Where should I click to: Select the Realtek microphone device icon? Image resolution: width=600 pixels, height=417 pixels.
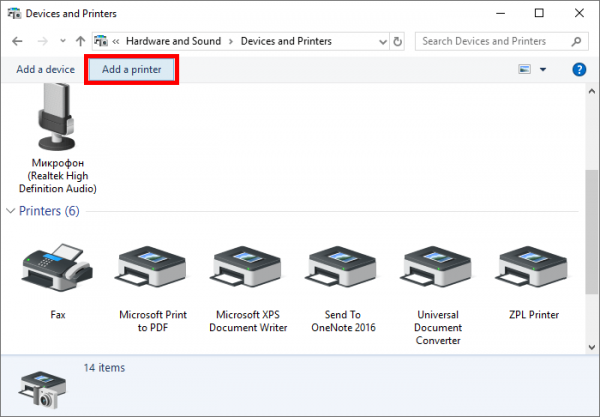[x=57, y=117]
